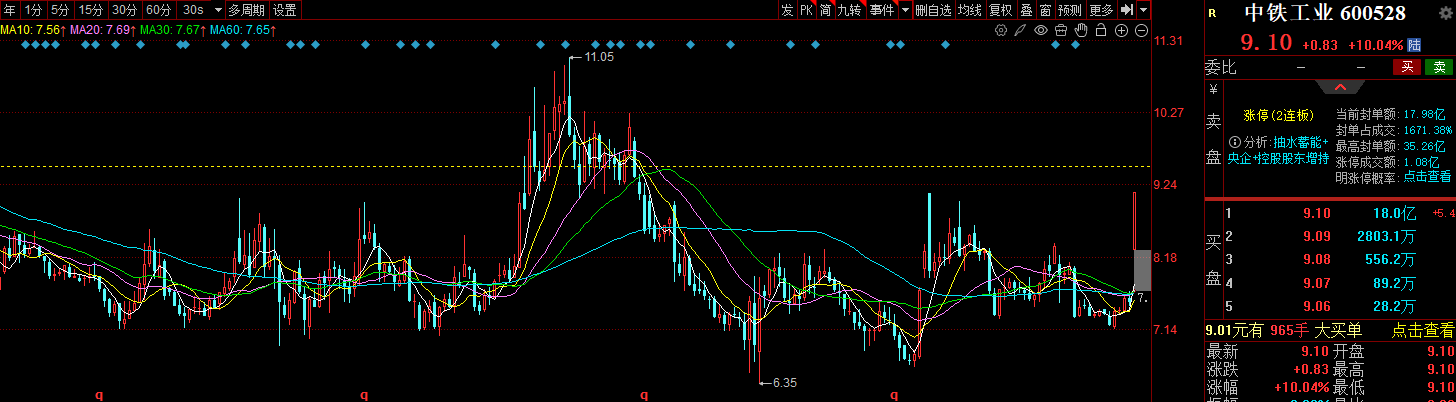Click the 点击查看 link for 明涨停概率

(1427, 177)
